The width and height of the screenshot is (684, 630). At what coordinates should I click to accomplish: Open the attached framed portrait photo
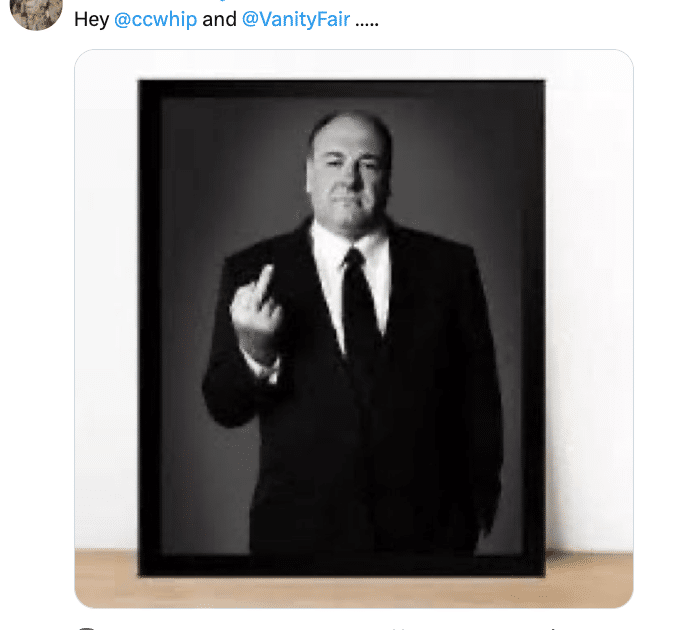click(354, 328)
